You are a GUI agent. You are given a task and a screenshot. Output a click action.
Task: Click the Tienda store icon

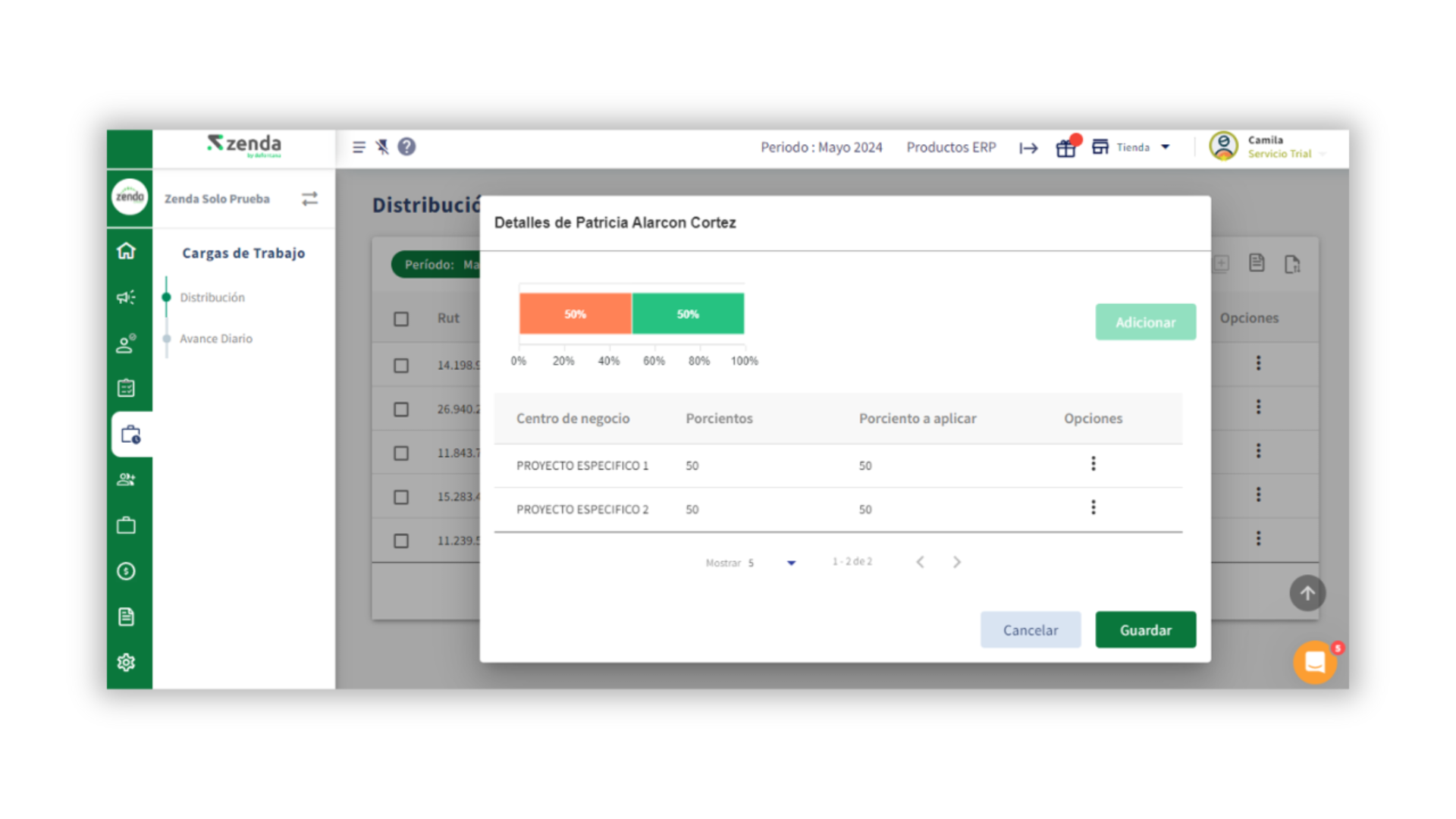1100,147
